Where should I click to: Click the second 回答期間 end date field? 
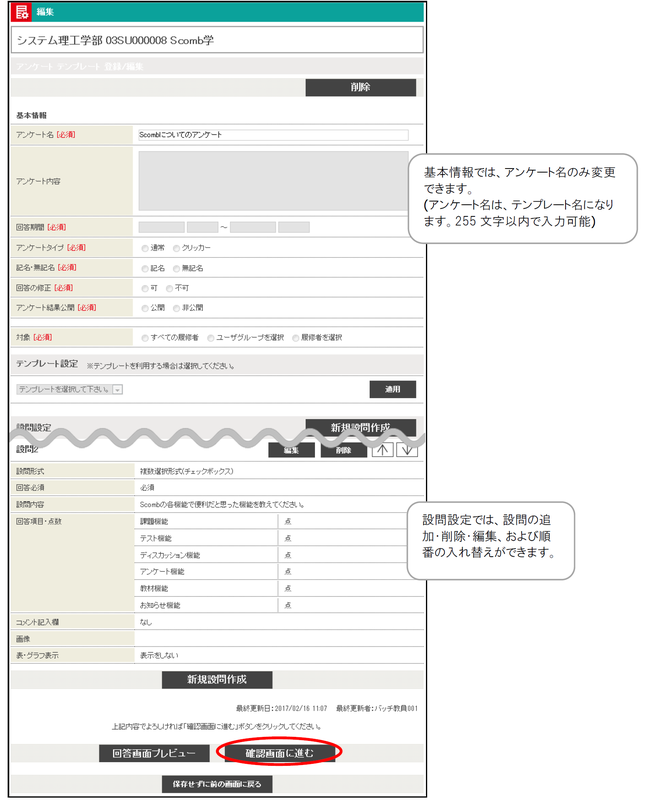[x=253, y=227]
